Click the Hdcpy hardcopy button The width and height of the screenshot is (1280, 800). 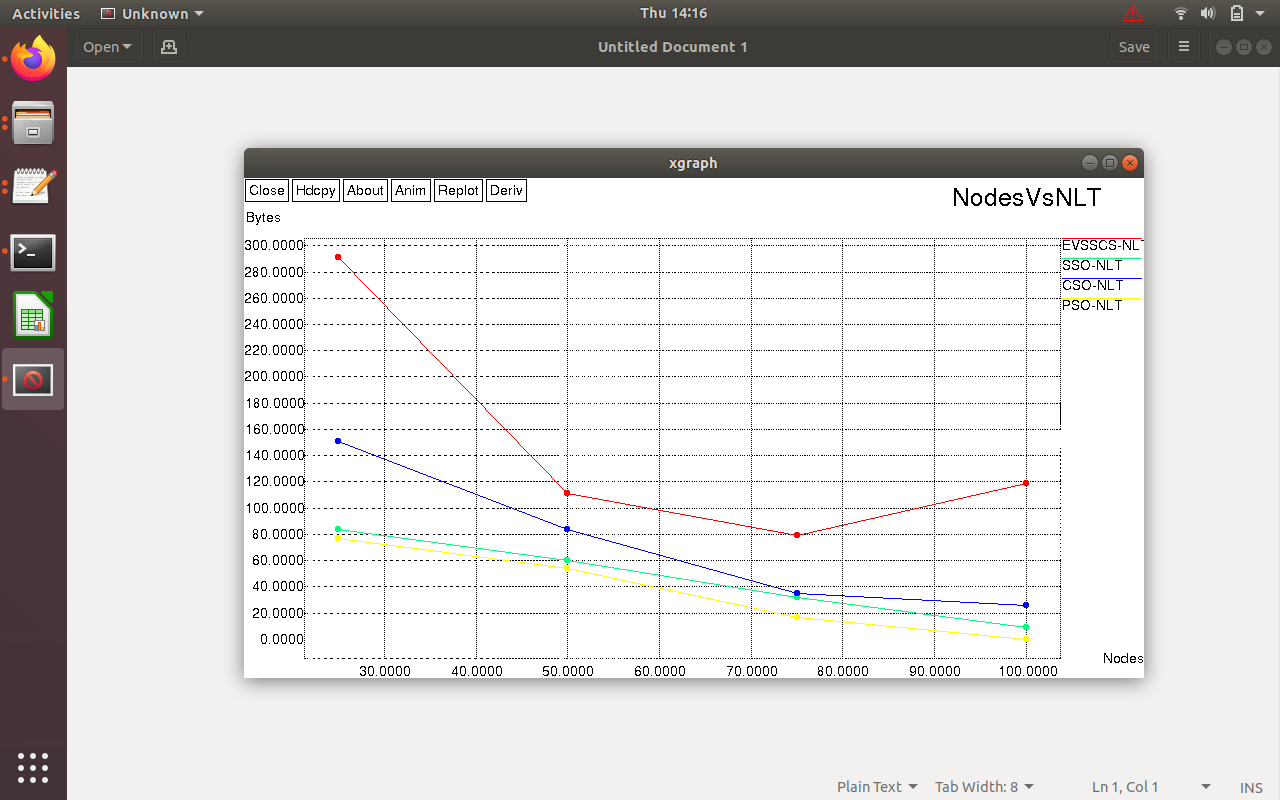pyautogui.click(x=316, y=190)
